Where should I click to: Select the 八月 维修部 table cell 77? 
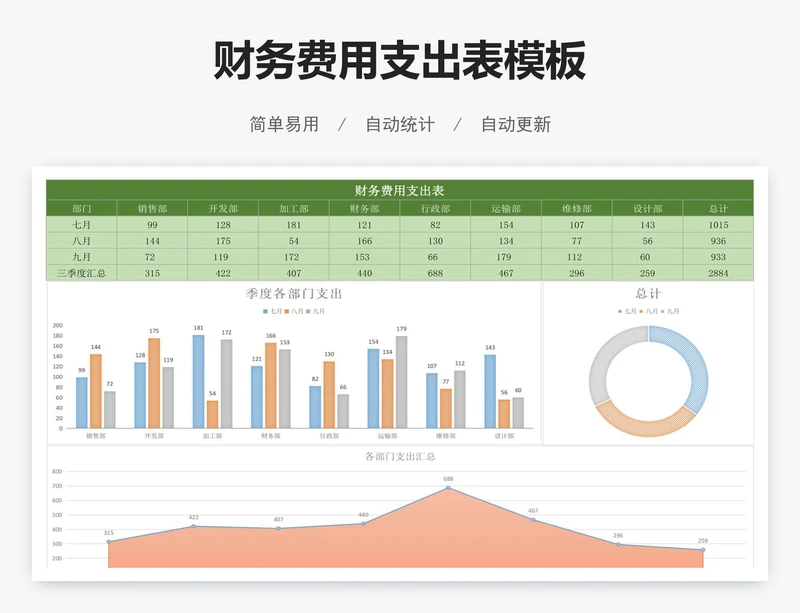pyautogui.click(x=577, y=241)
